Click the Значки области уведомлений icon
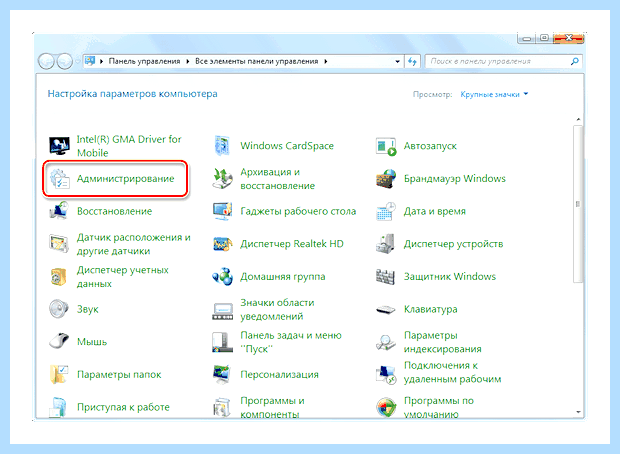The image size is (620, 454). point(223,309)
